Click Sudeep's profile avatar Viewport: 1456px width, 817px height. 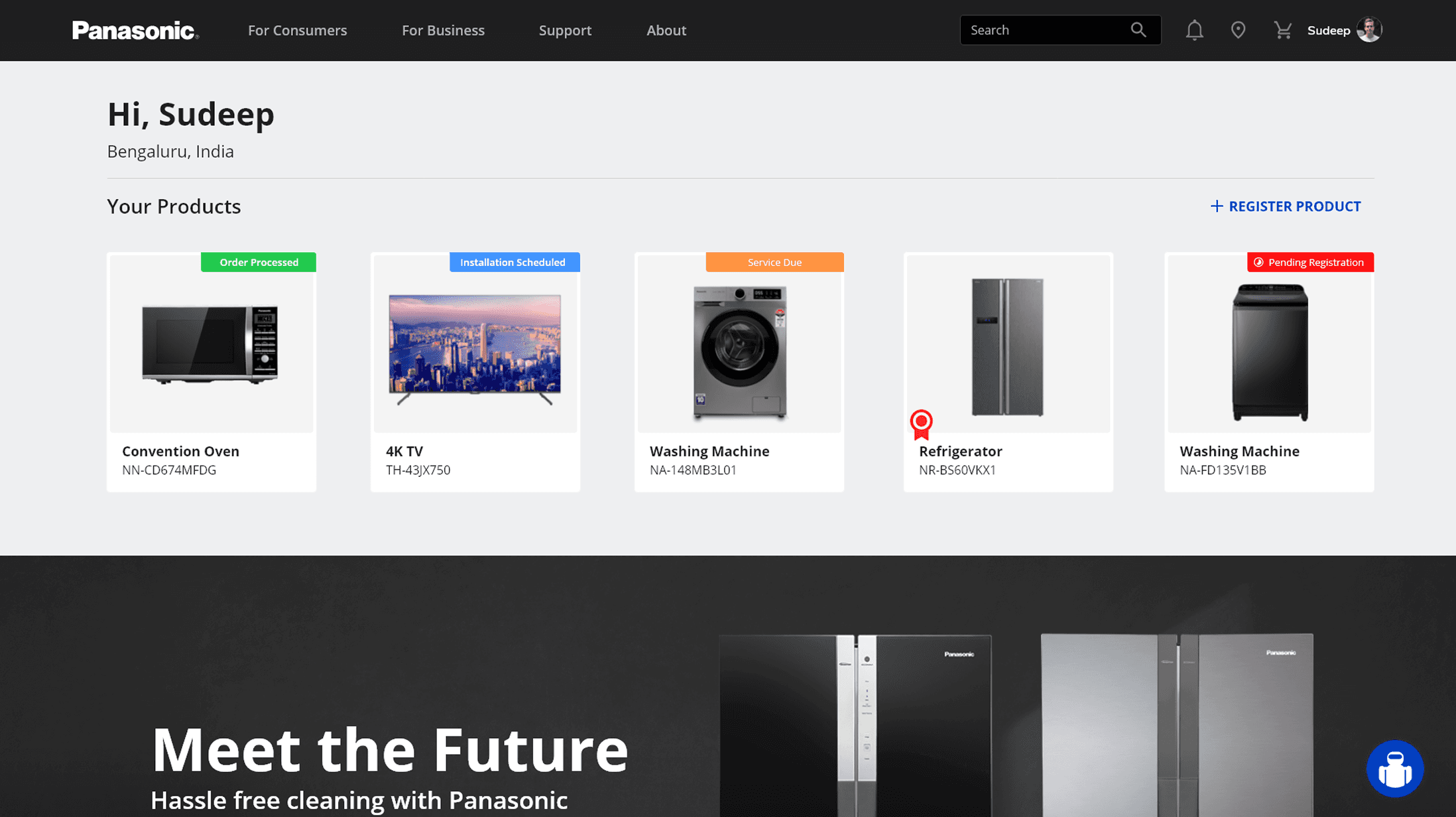pyautogui.click(x=1369, y=30)
